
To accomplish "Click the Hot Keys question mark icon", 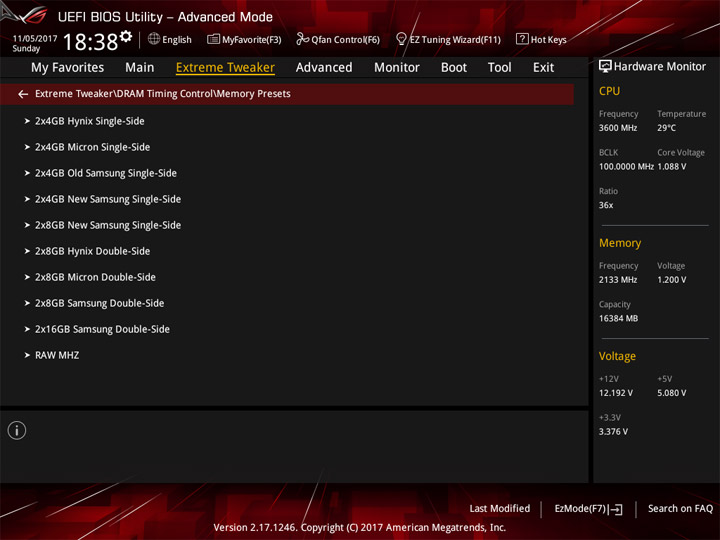I will [x=522, y=39].
